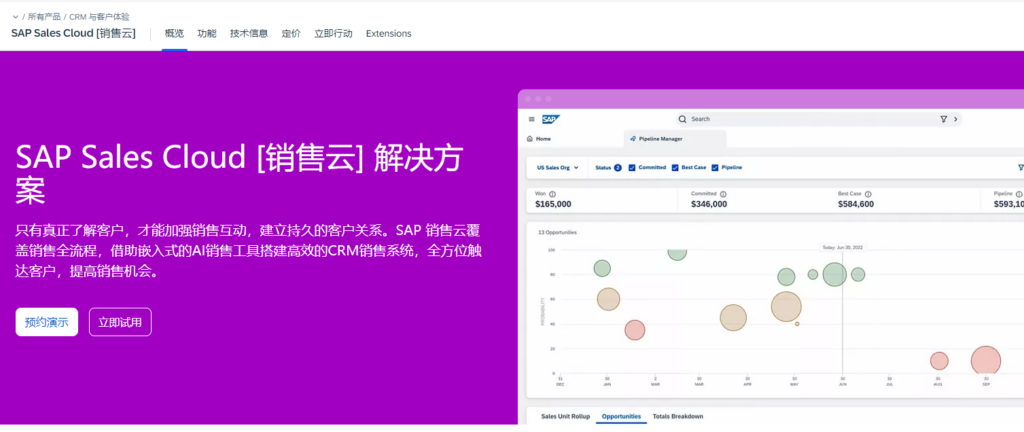Click the arrow icon at the search bar's end
This screenshot has width=1024, height=432.
click(955, 119)
